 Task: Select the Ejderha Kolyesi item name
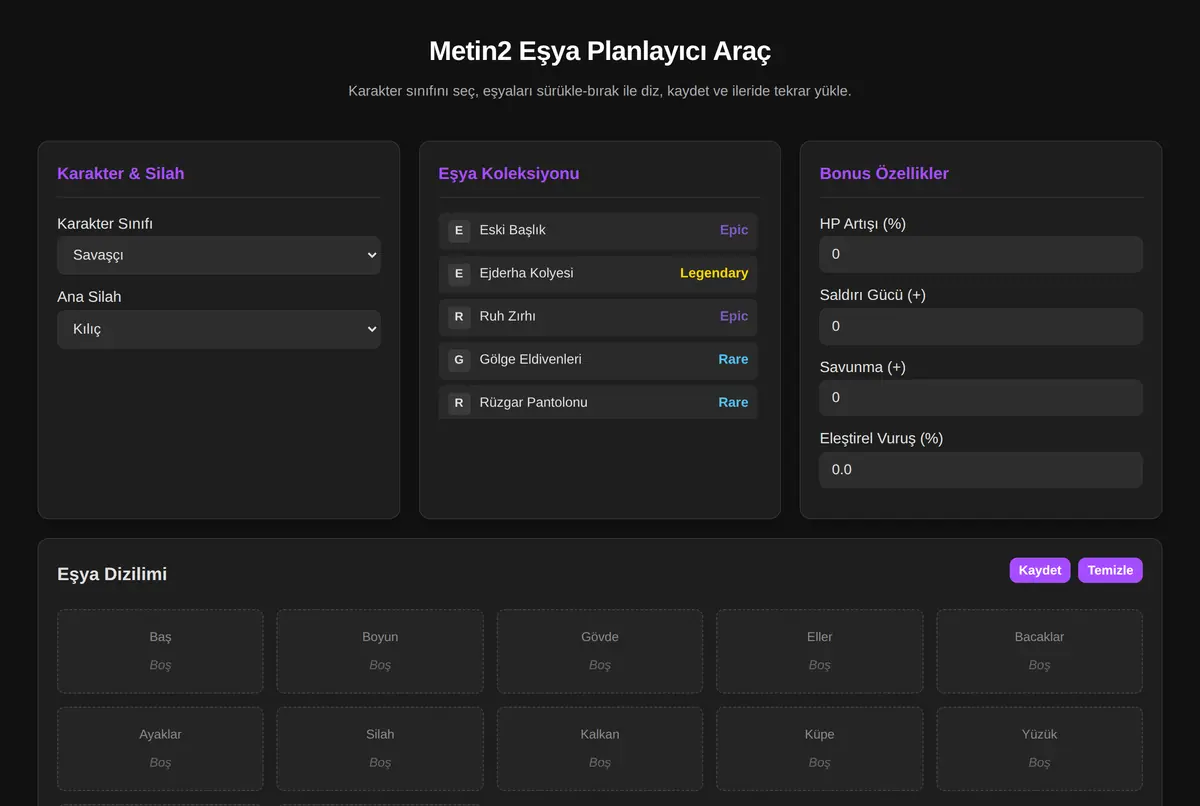[527, 273]
